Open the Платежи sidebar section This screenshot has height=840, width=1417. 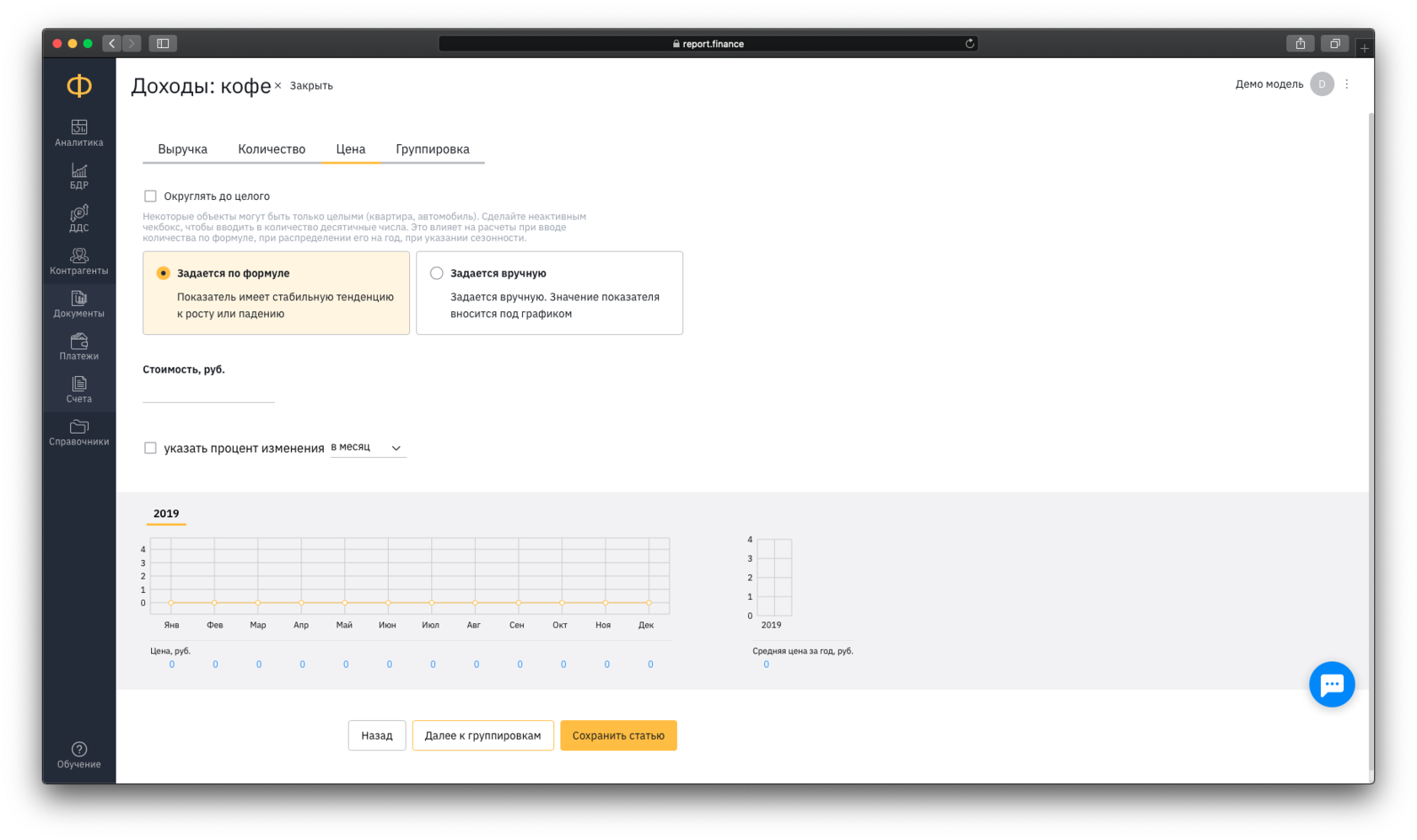pyautogui.click(x=79, y=347)
